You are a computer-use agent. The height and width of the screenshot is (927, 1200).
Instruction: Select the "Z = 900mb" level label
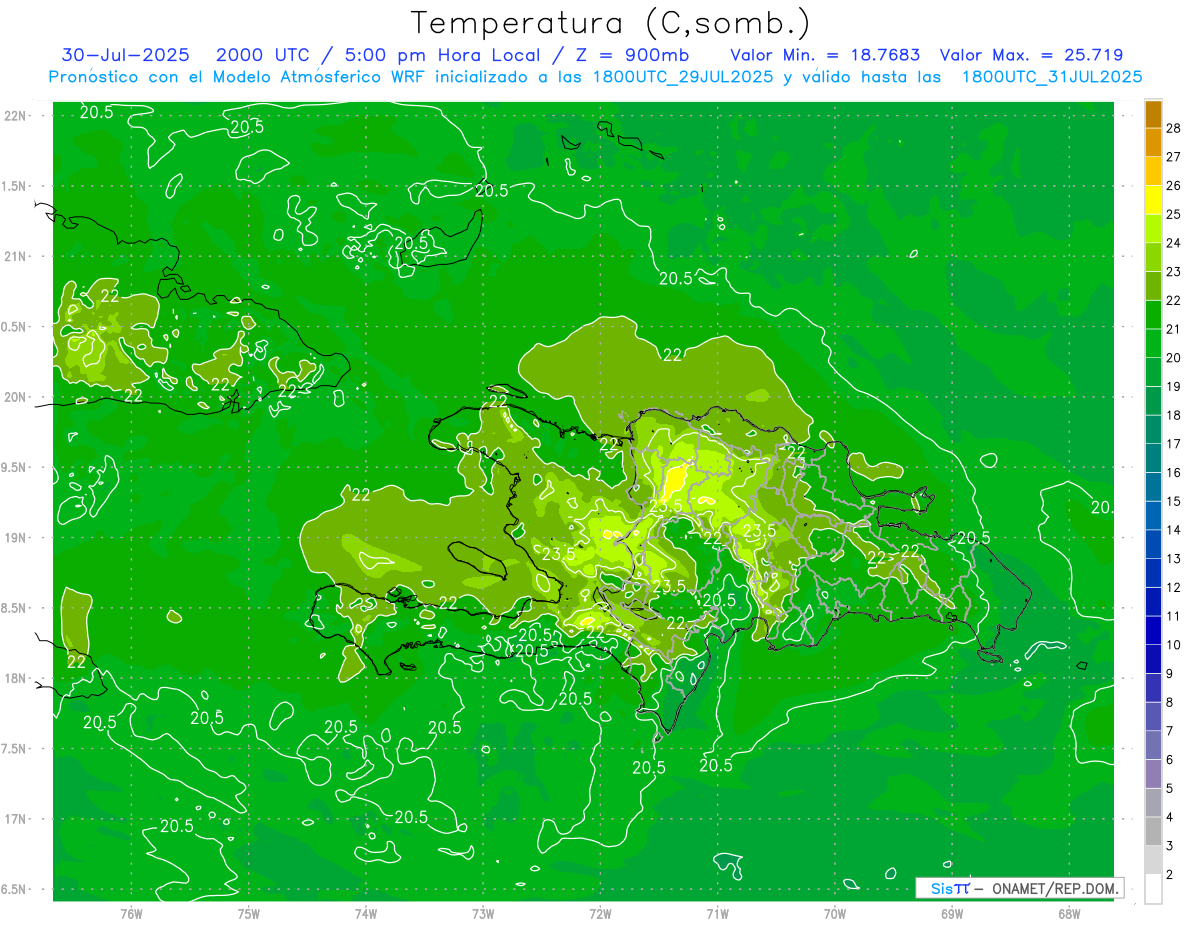pos(629,55)
